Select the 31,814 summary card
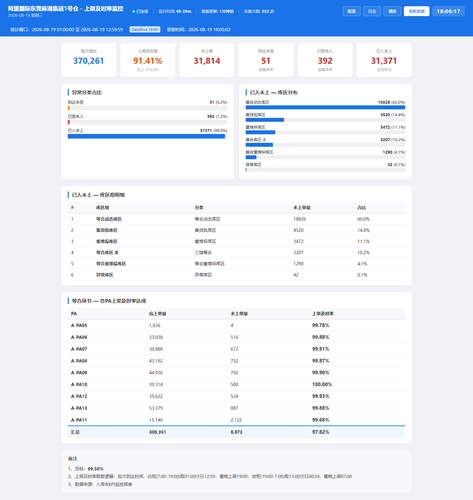This screenshot has height=500, width=473. point(207,60)
